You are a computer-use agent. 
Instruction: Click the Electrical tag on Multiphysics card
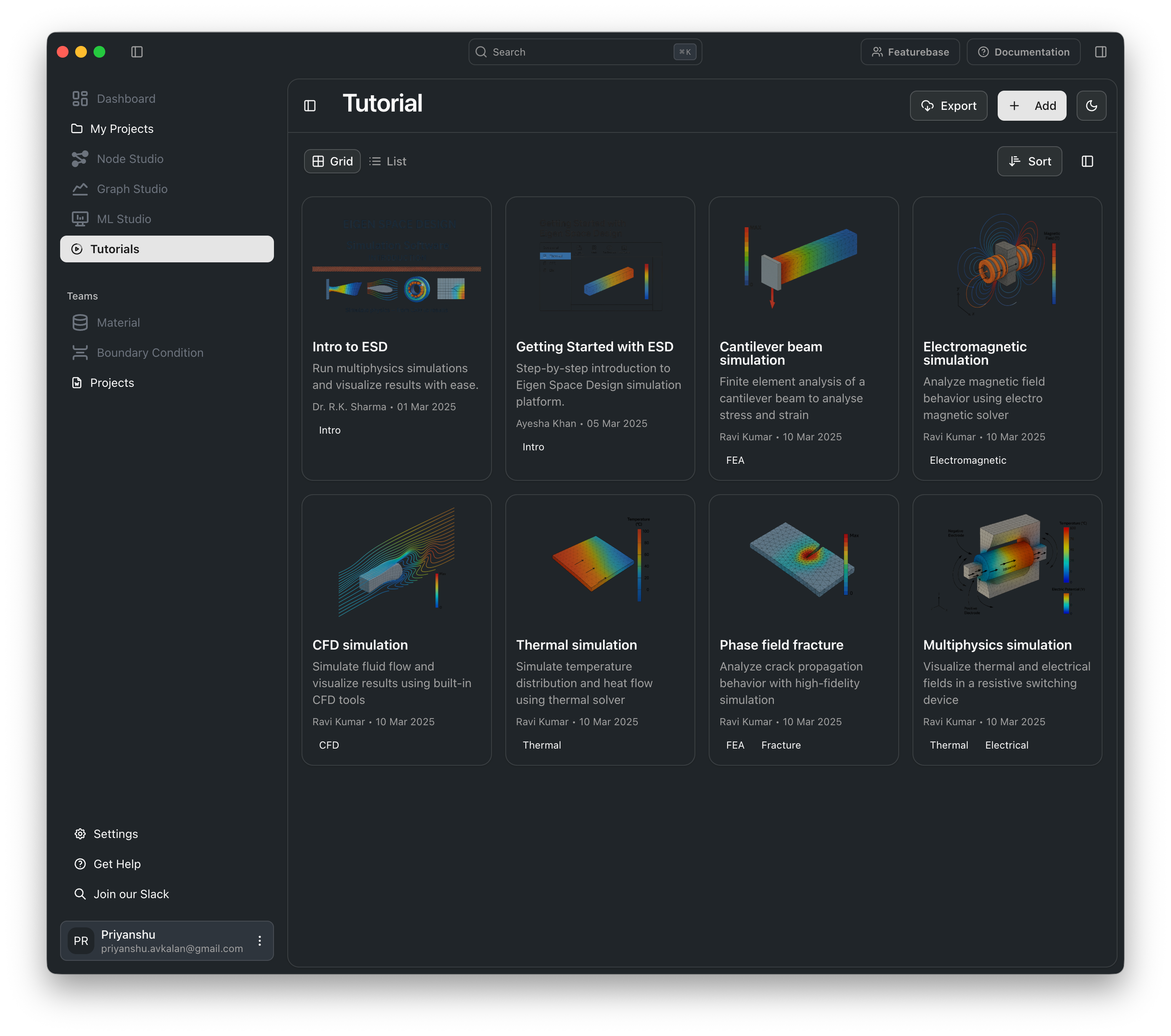tap(1006, 745)
